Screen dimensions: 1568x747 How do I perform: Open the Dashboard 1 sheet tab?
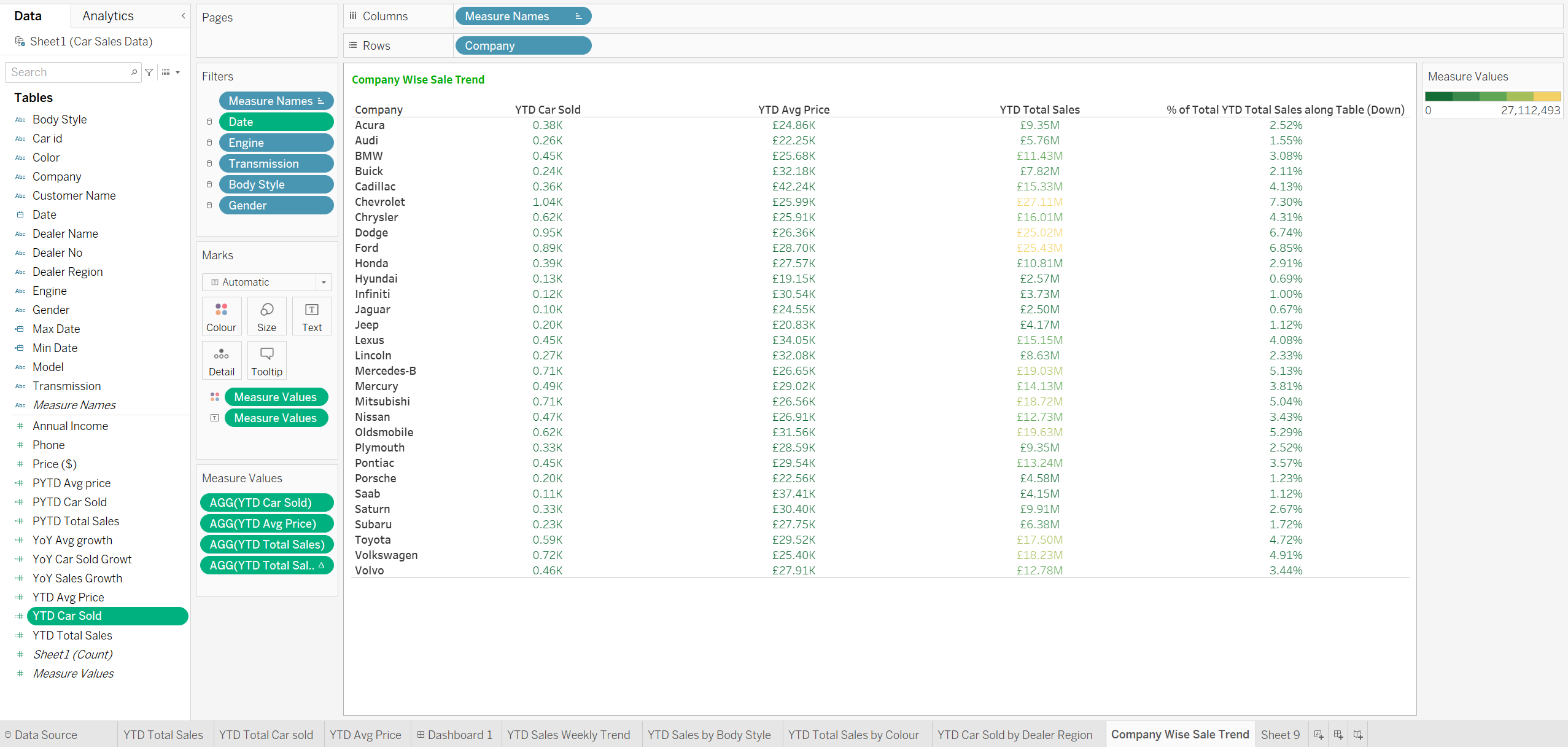click(x=455, y=735)
